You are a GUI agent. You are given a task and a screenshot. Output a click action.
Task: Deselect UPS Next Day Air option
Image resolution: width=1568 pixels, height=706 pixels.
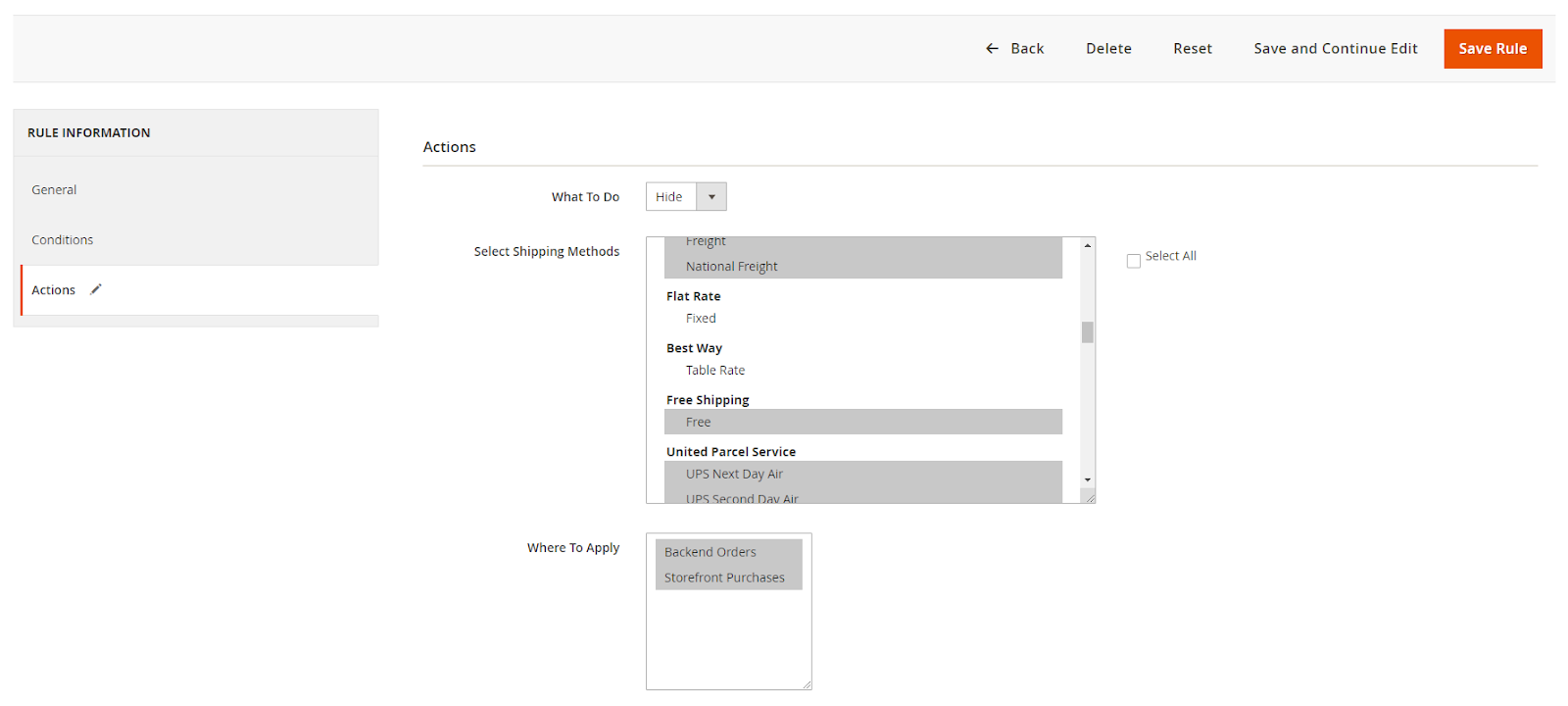[734, 475]
